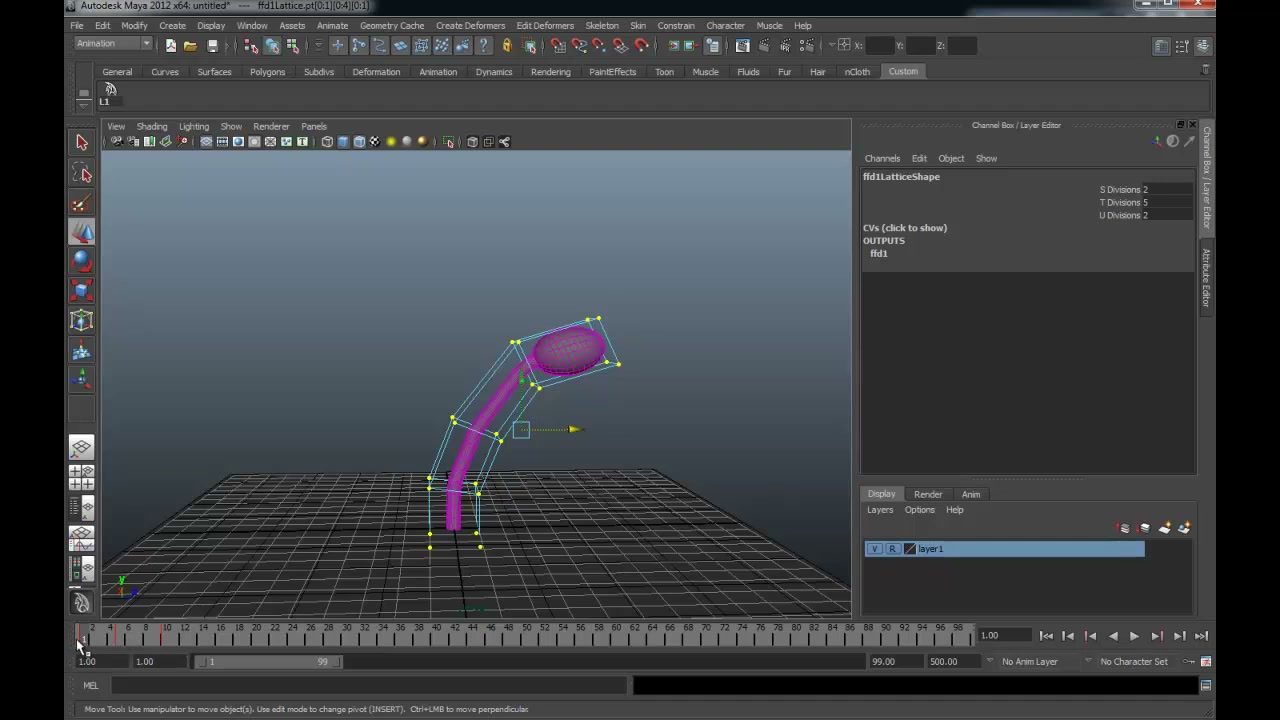The width and height of the screenshot is (1280, 720).
Task: Enable use all lights yellow sphere icon
Action: (x=391, y=142)
